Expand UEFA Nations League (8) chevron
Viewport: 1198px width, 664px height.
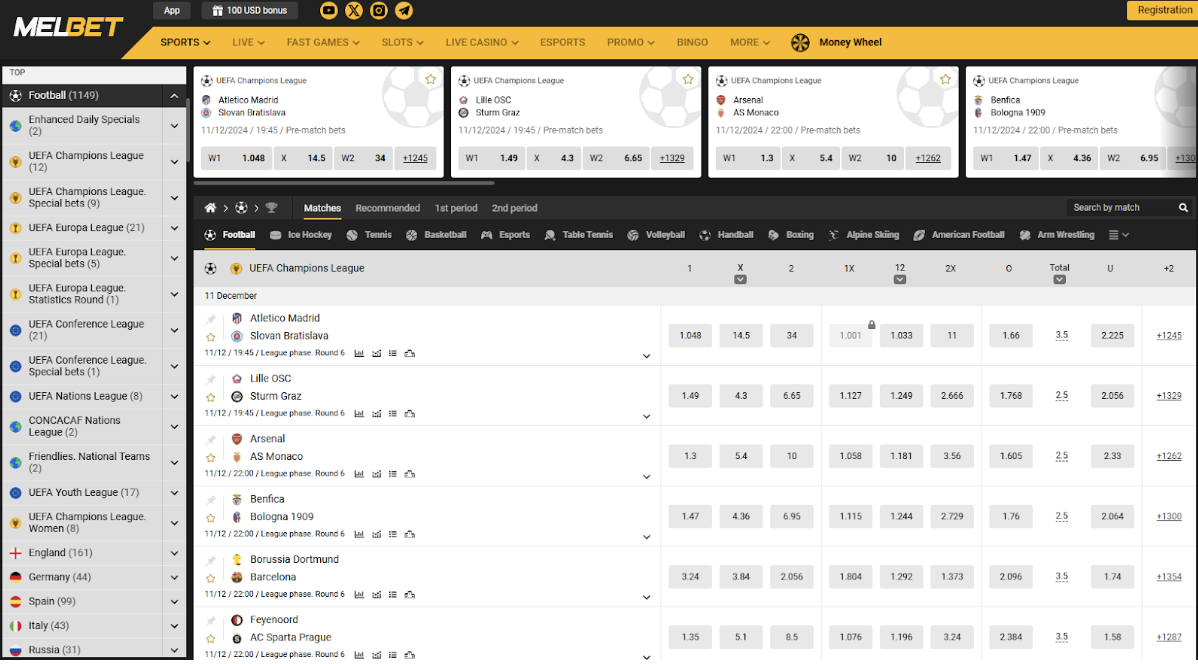coord(174,397)
